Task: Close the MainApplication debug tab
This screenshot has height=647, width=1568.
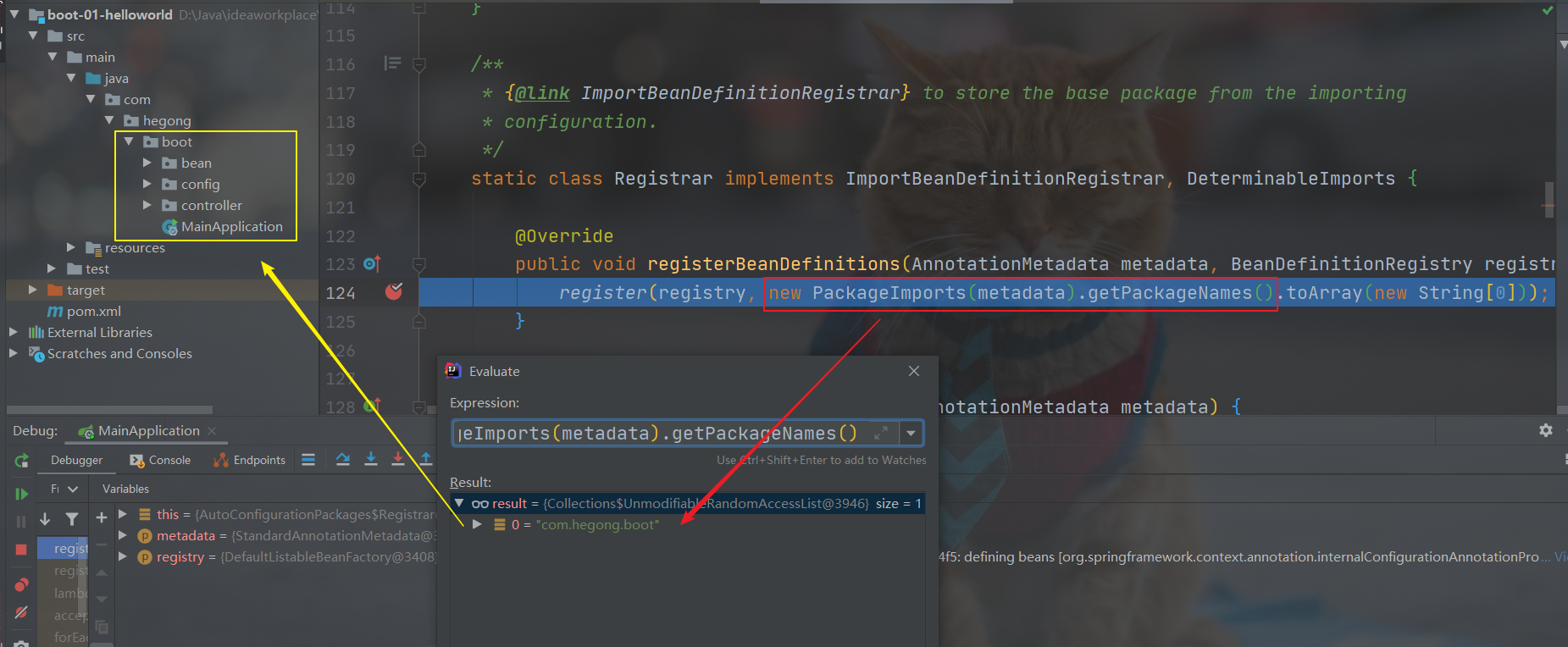Action: click(x=212, y=431)
